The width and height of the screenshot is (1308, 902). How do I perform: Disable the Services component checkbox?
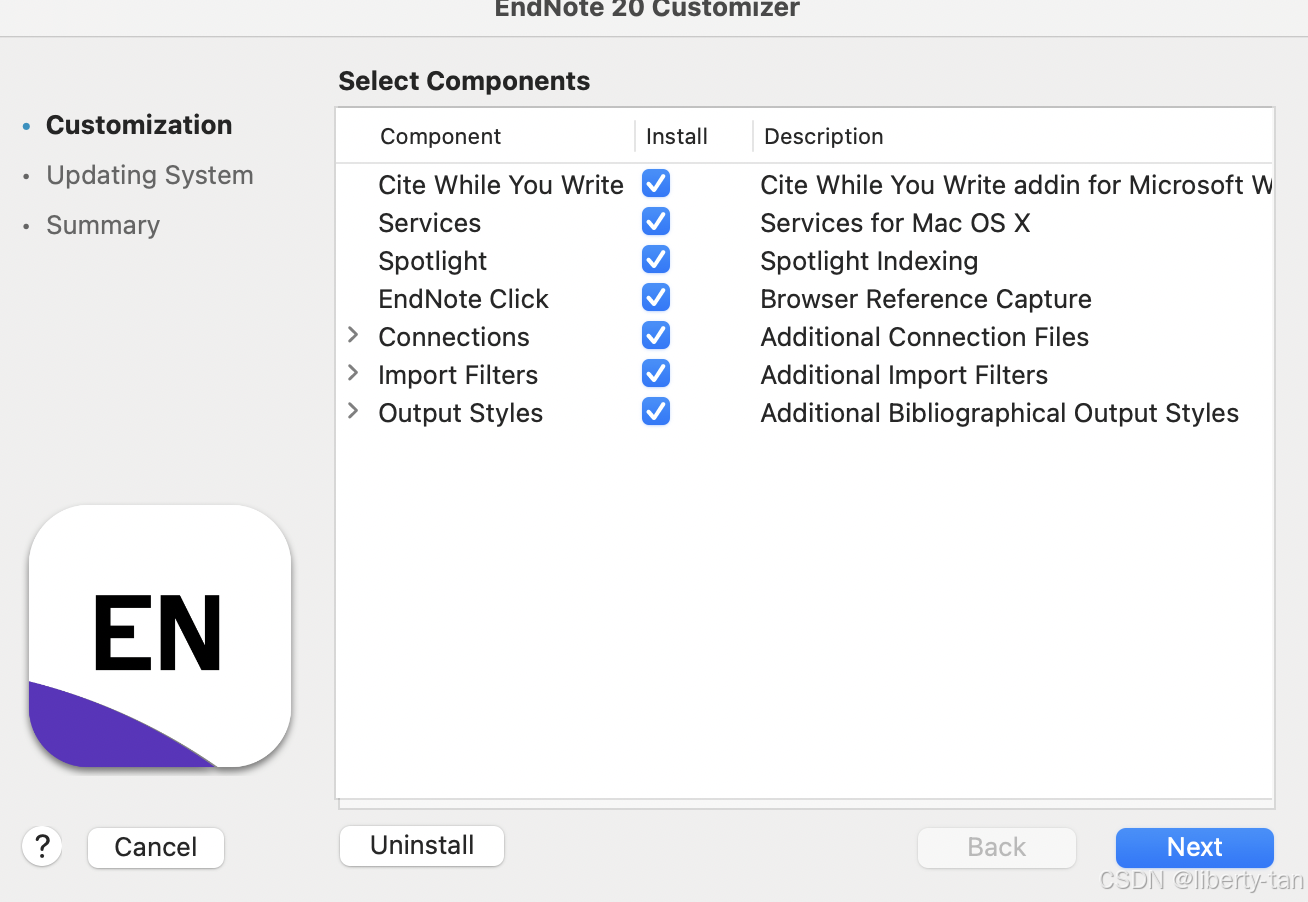pyautogui.click(x=655, y=221)
